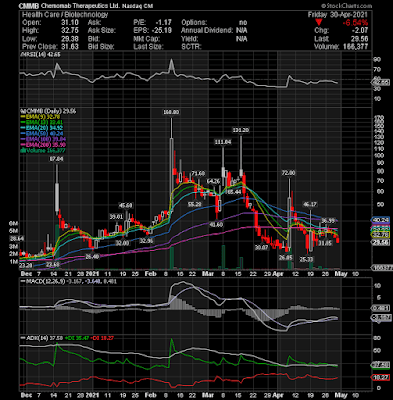
Task: Click the -6.54% percent change
Action: (x=355, y=23)
